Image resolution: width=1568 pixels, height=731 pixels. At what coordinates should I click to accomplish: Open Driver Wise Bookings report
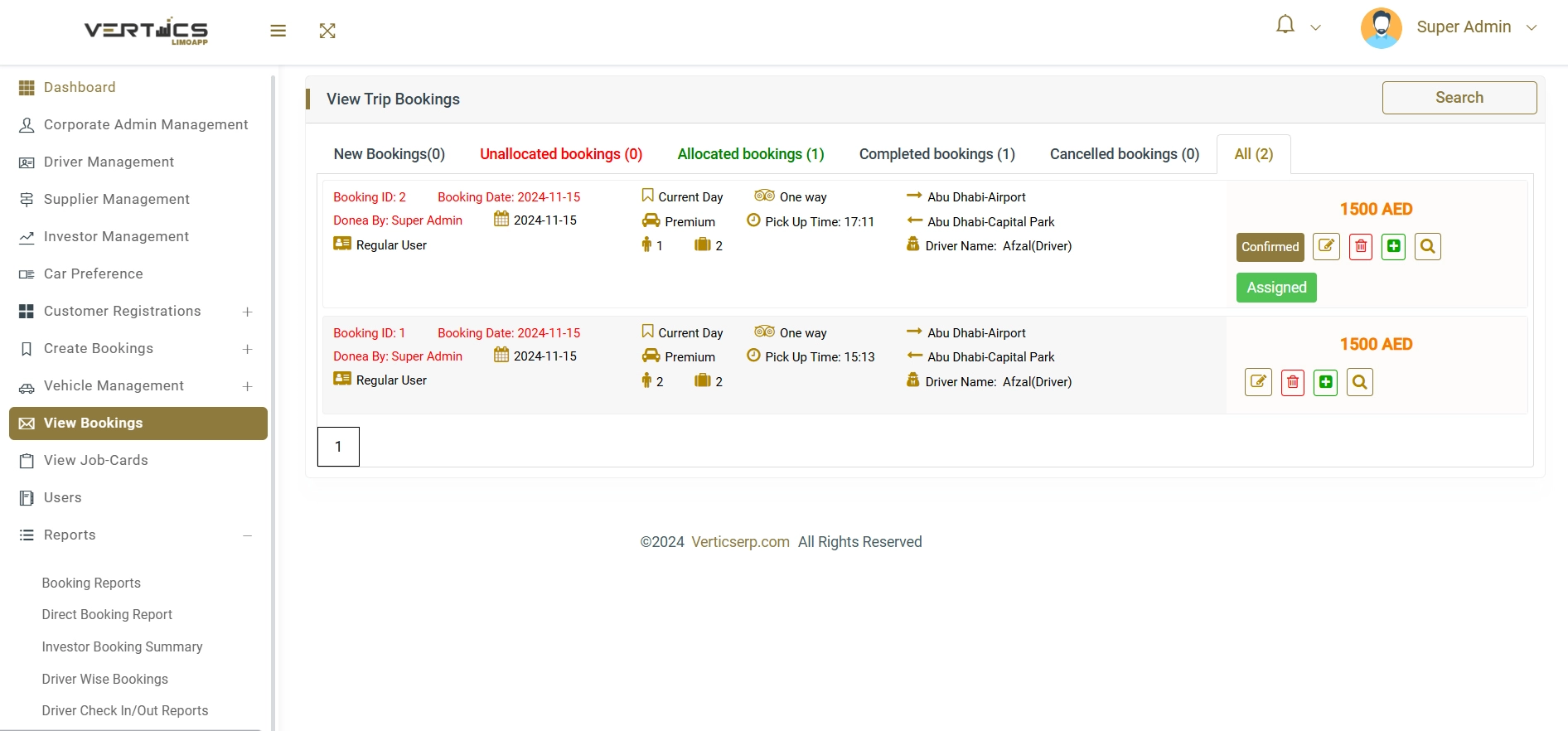[x=105, y=679]
